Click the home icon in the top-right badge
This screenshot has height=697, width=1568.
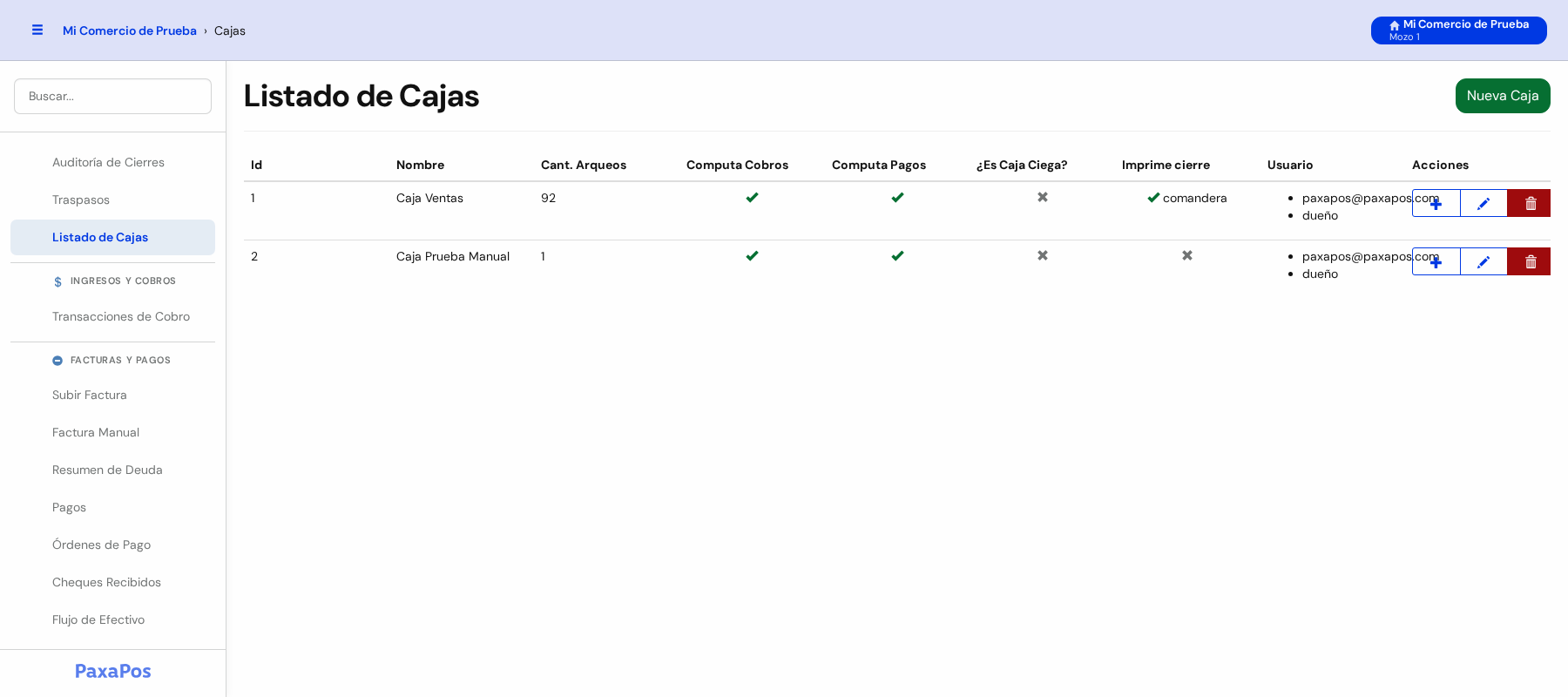1395,25
